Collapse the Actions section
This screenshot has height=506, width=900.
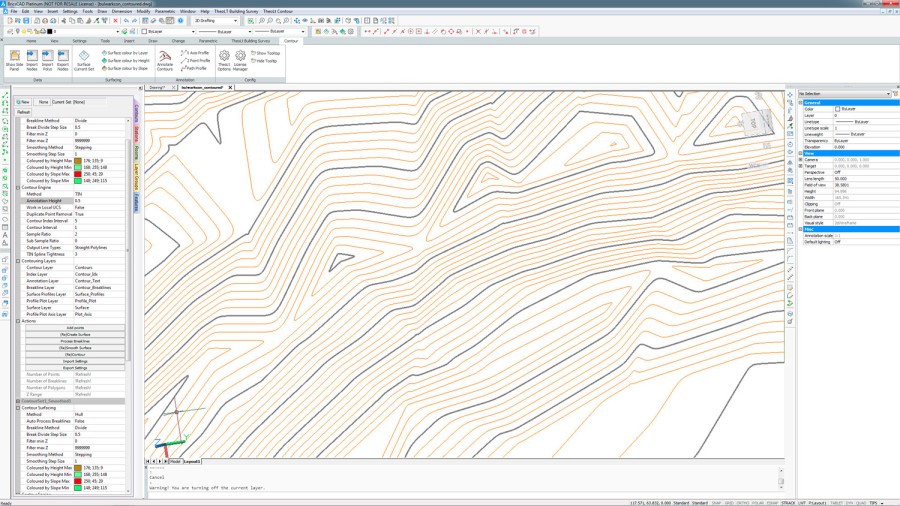[18, 321]
